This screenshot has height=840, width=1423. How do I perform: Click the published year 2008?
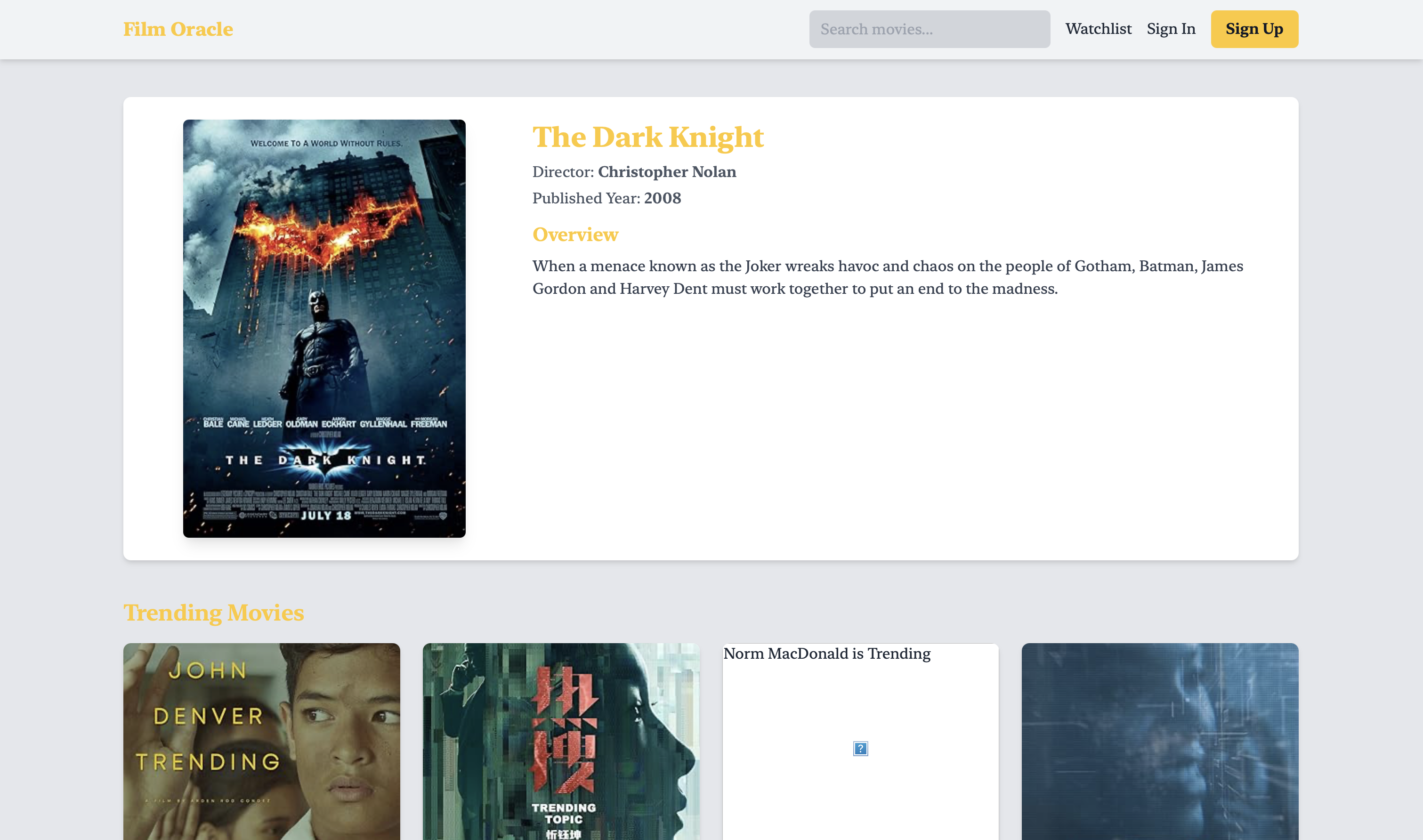662,198
